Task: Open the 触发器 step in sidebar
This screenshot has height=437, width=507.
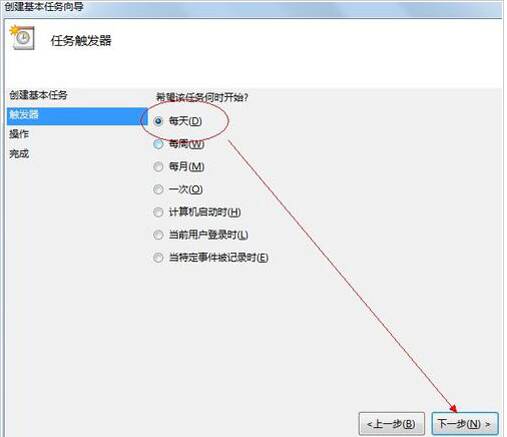Action: pos(77,115)
